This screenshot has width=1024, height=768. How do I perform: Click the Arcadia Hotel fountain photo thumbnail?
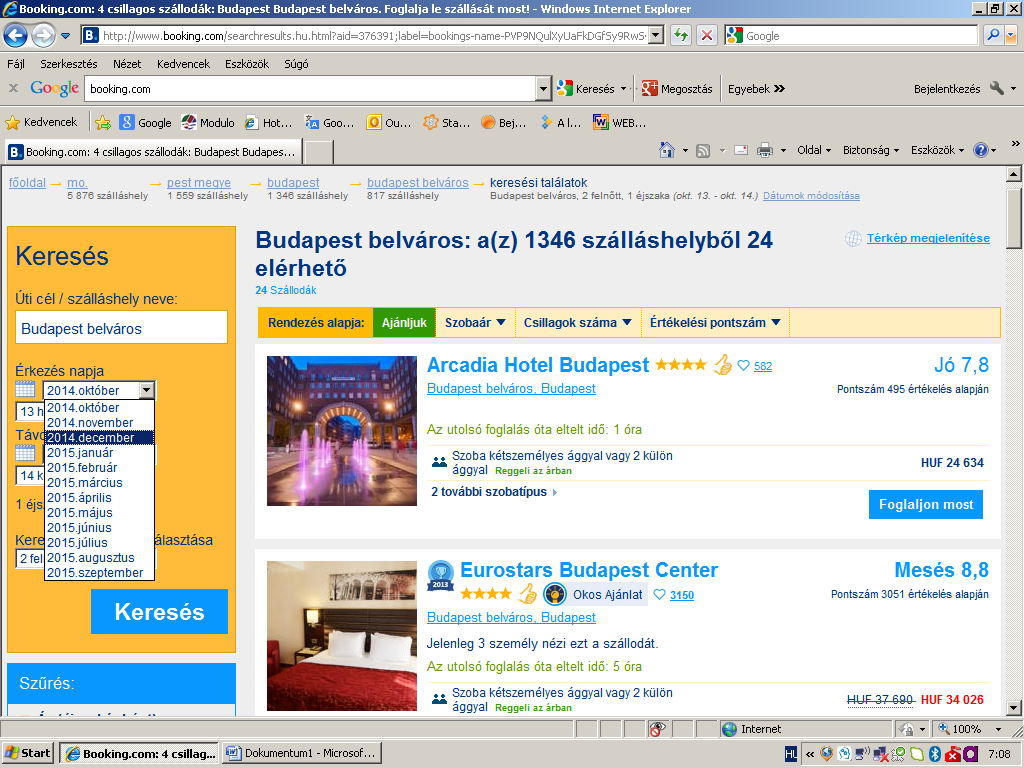342,430
